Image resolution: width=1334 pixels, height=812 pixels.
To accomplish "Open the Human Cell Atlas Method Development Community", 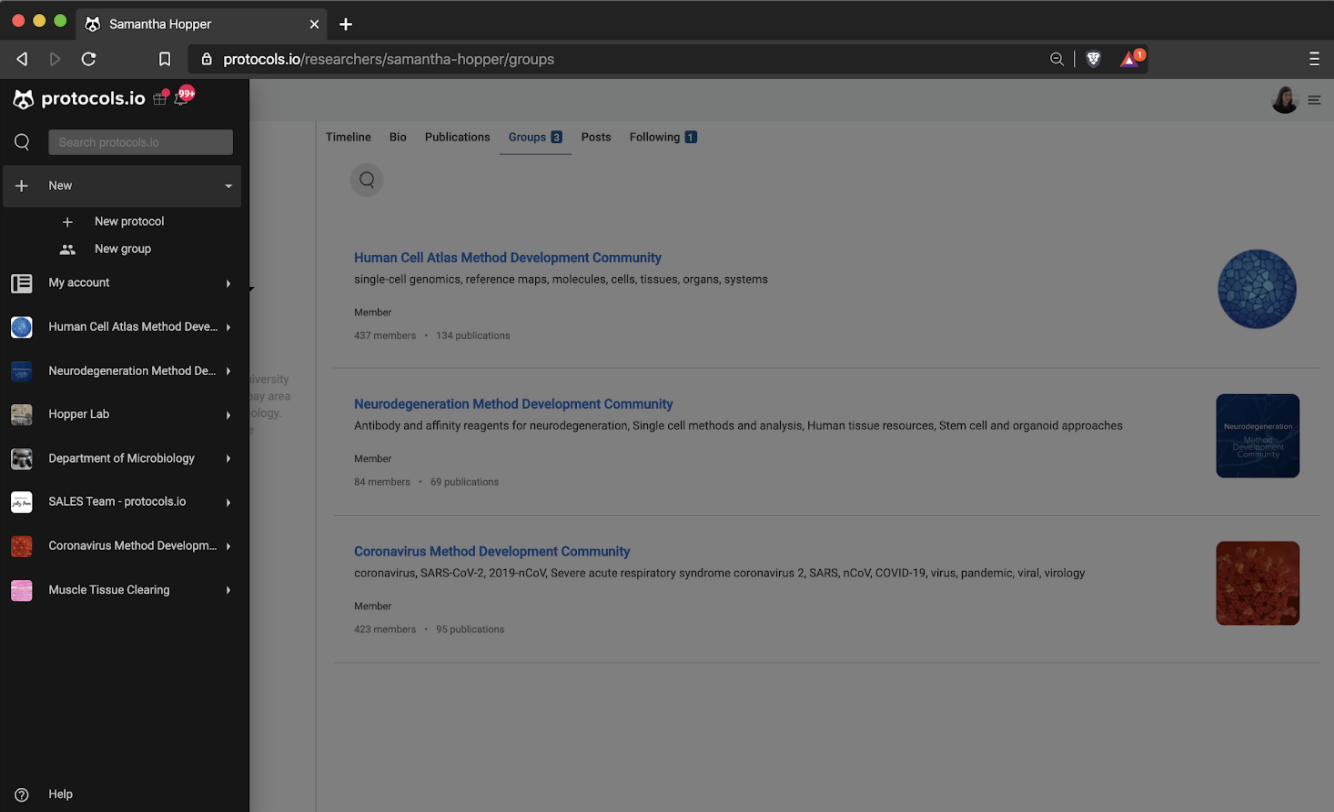I will click(x=508, y=257).
